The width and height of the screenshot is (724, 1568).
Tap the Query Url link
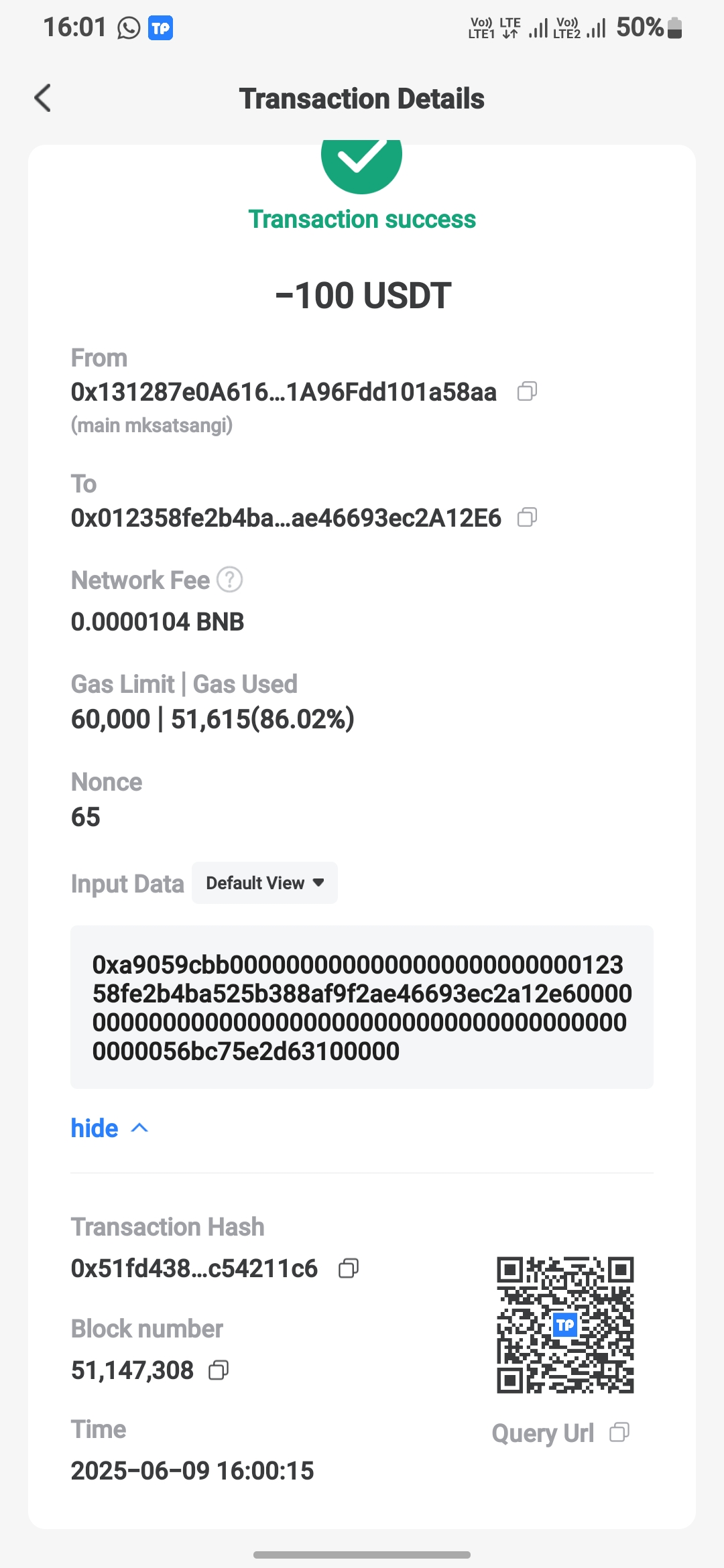(542, 1433)
